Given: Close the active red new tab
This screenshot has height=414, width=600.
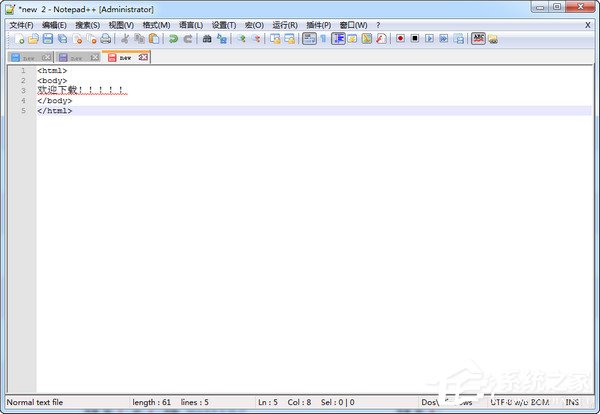Looking at the screenshot, I should [x=143, y=57].
